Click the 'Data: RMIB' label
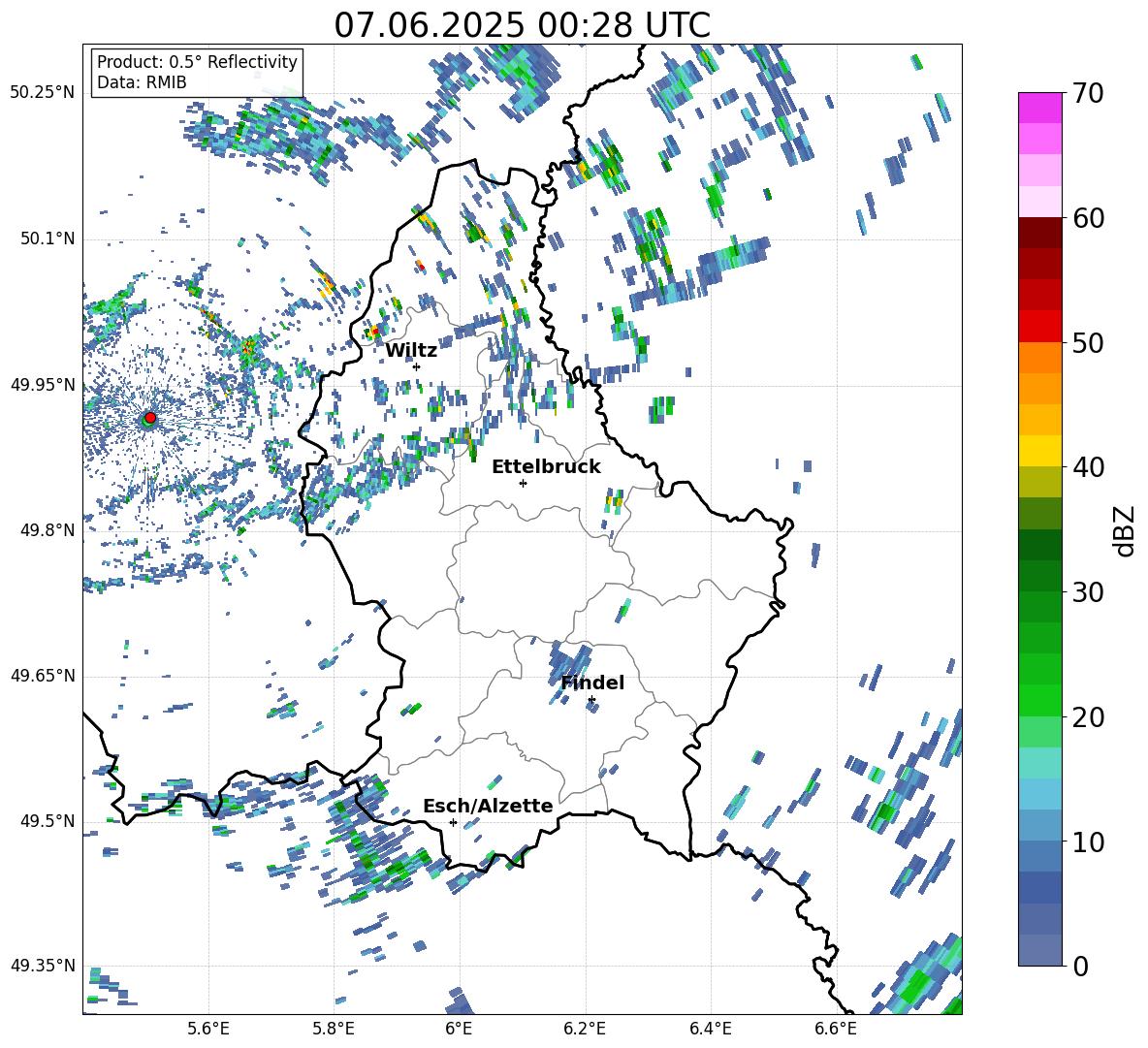Image resolution: width=1148 pixels, height=1048 pixels. 142,82
